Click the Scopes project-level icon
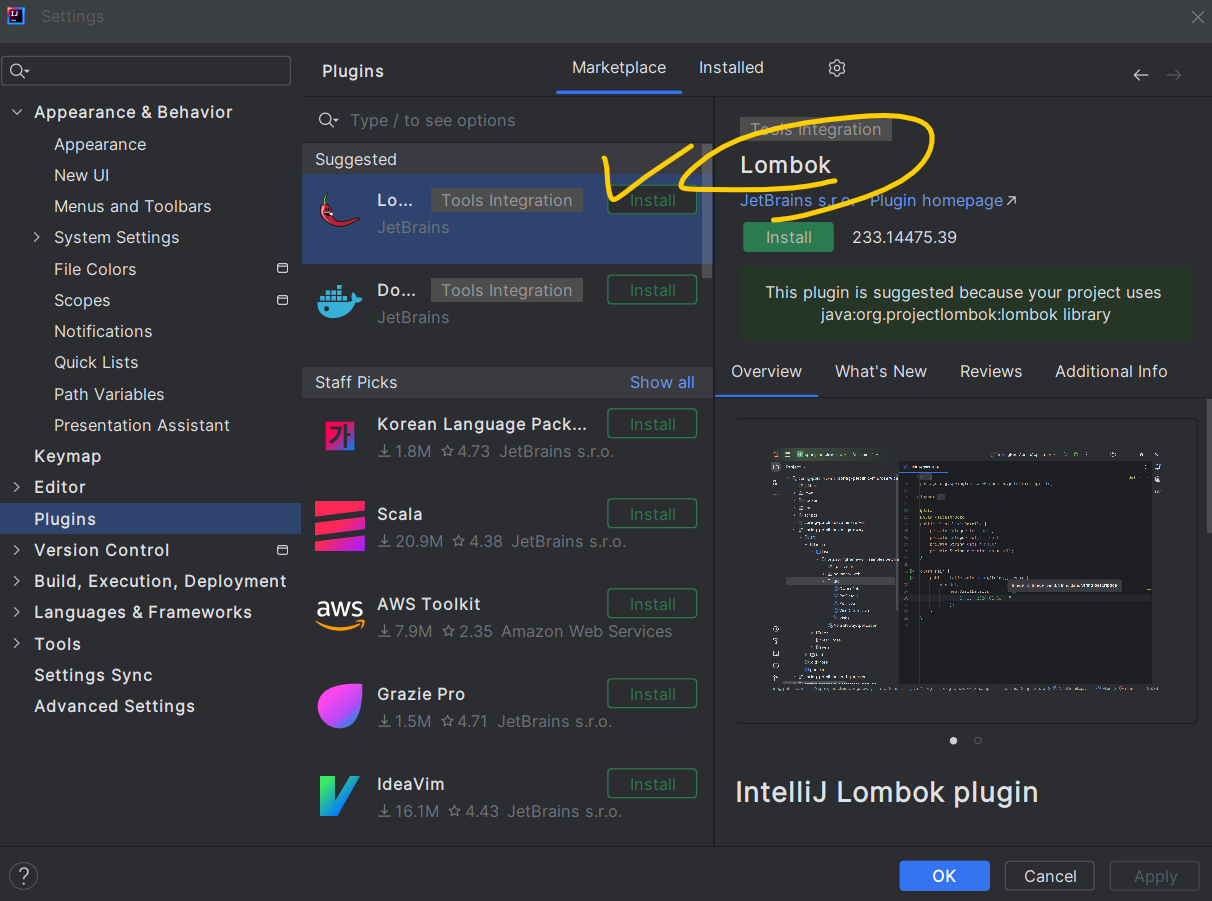1212x901 pixels. click(282, 300)
